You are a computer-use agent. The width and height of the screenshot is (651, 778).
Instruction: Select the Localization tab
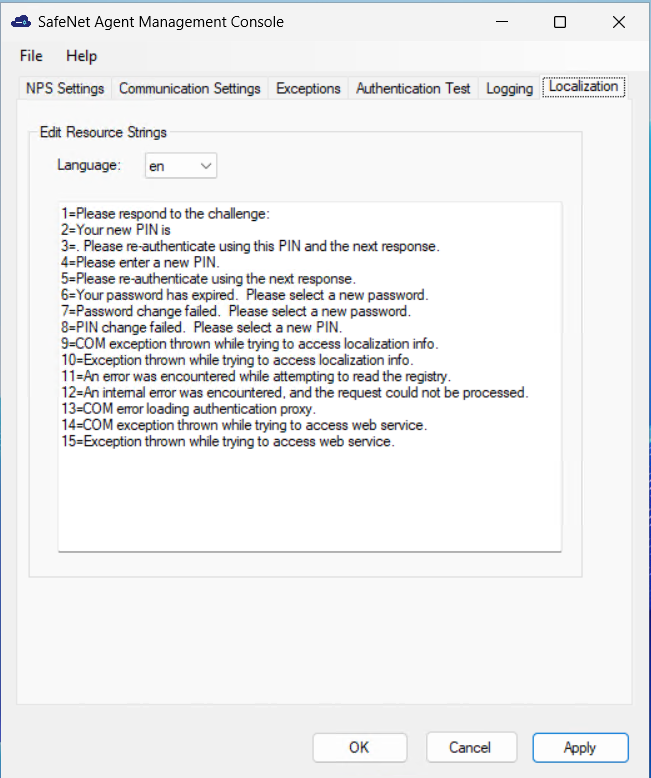584,86
